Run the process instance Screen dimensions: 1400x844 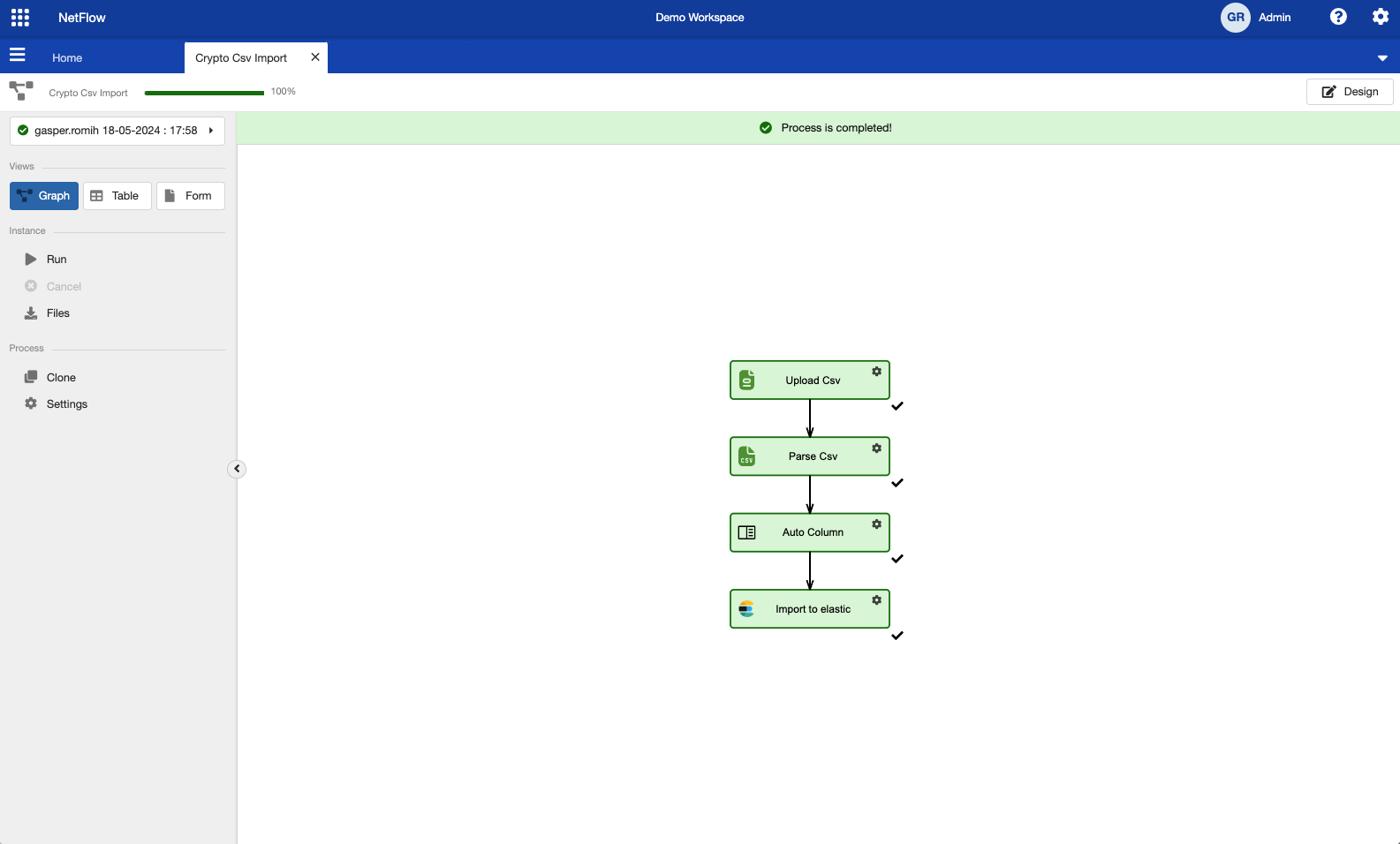[x=56, y=260]
